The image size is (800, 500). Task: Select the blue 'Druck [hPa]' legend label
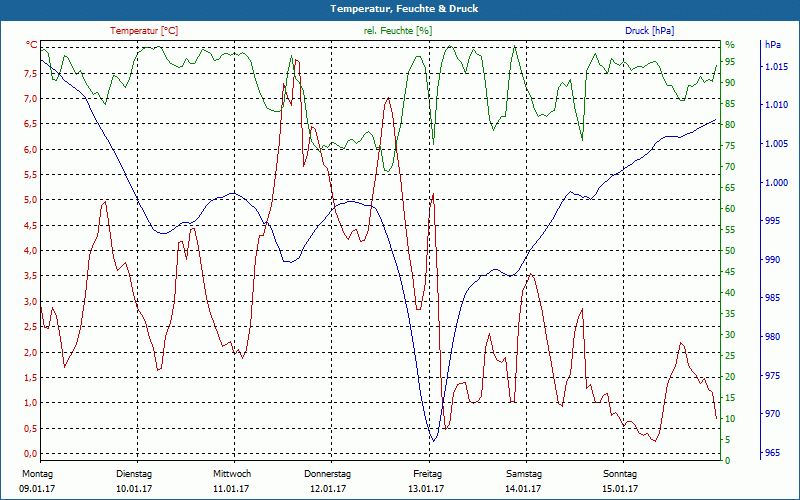(x=649, y=31)
